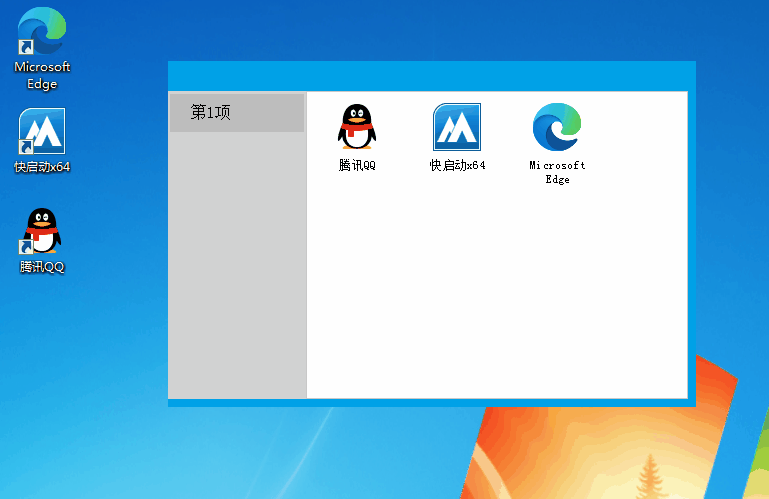Screen dimensions: 769x499
Task: Select the 腾讯QQ desktop shortcut icon
Action: (42, 231)
